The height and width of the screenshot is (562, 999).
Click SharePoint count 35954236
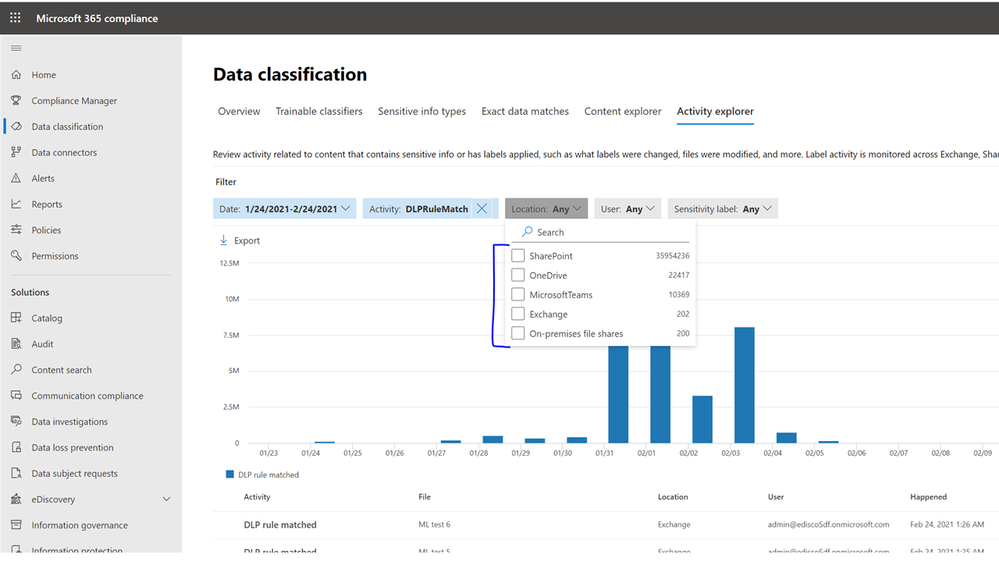(x=672, y=256)
